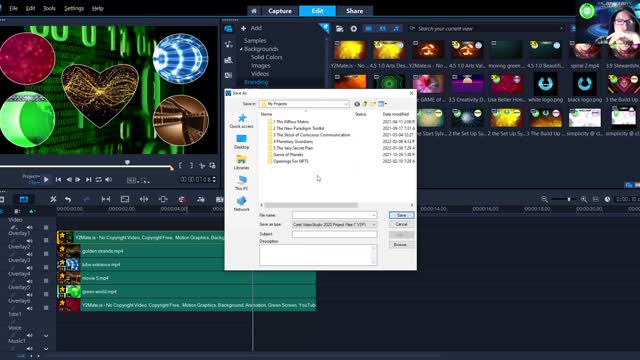This screenshot has width=640, height=360.
Task: Click Add to create library folder
Action: click(x=251, y=28)
